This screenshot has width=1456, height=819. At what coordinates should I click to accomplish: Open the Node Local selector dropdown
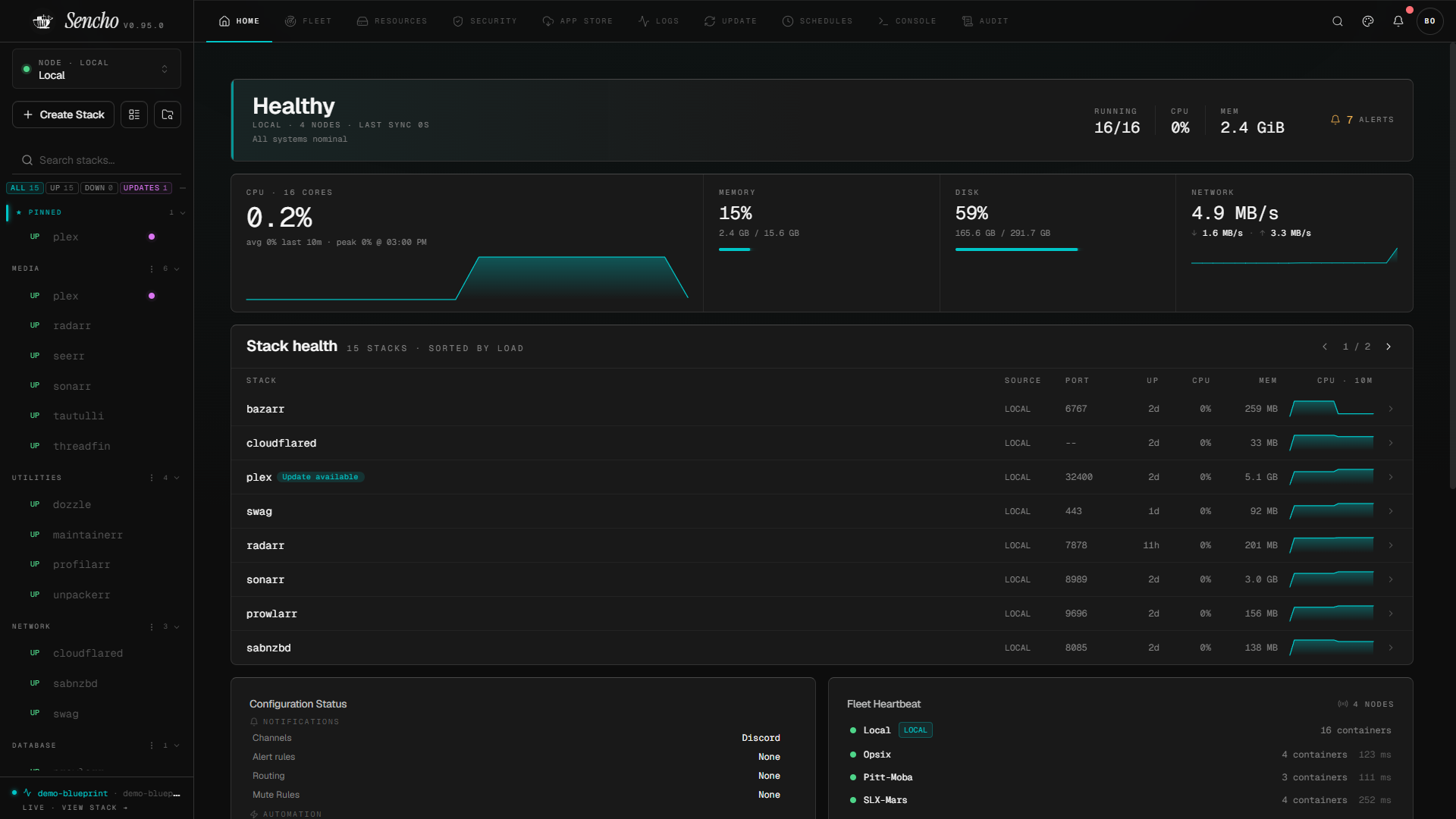(x=96, y=69)
